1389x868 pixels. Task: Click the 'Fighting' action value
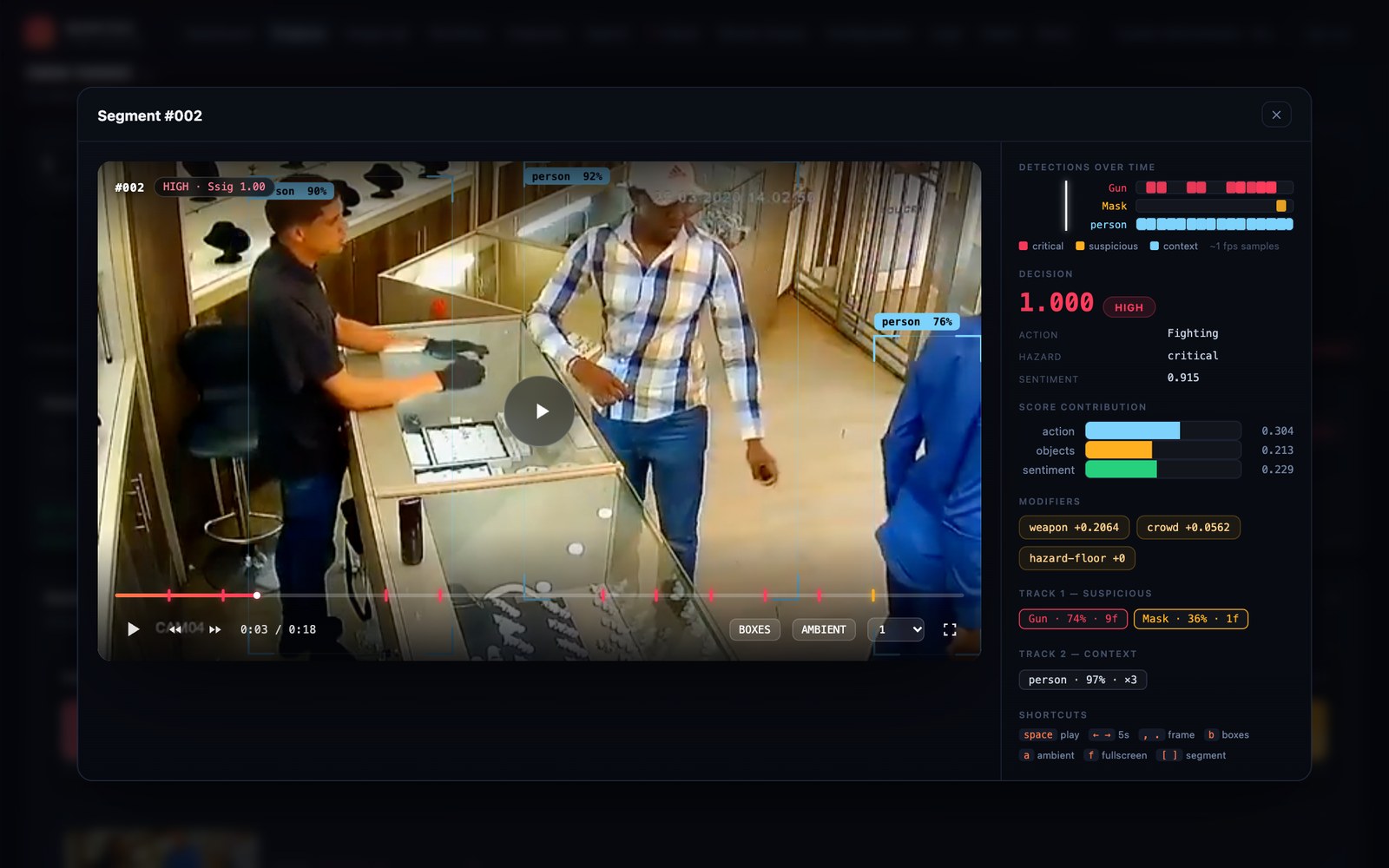coord(1193,333)
